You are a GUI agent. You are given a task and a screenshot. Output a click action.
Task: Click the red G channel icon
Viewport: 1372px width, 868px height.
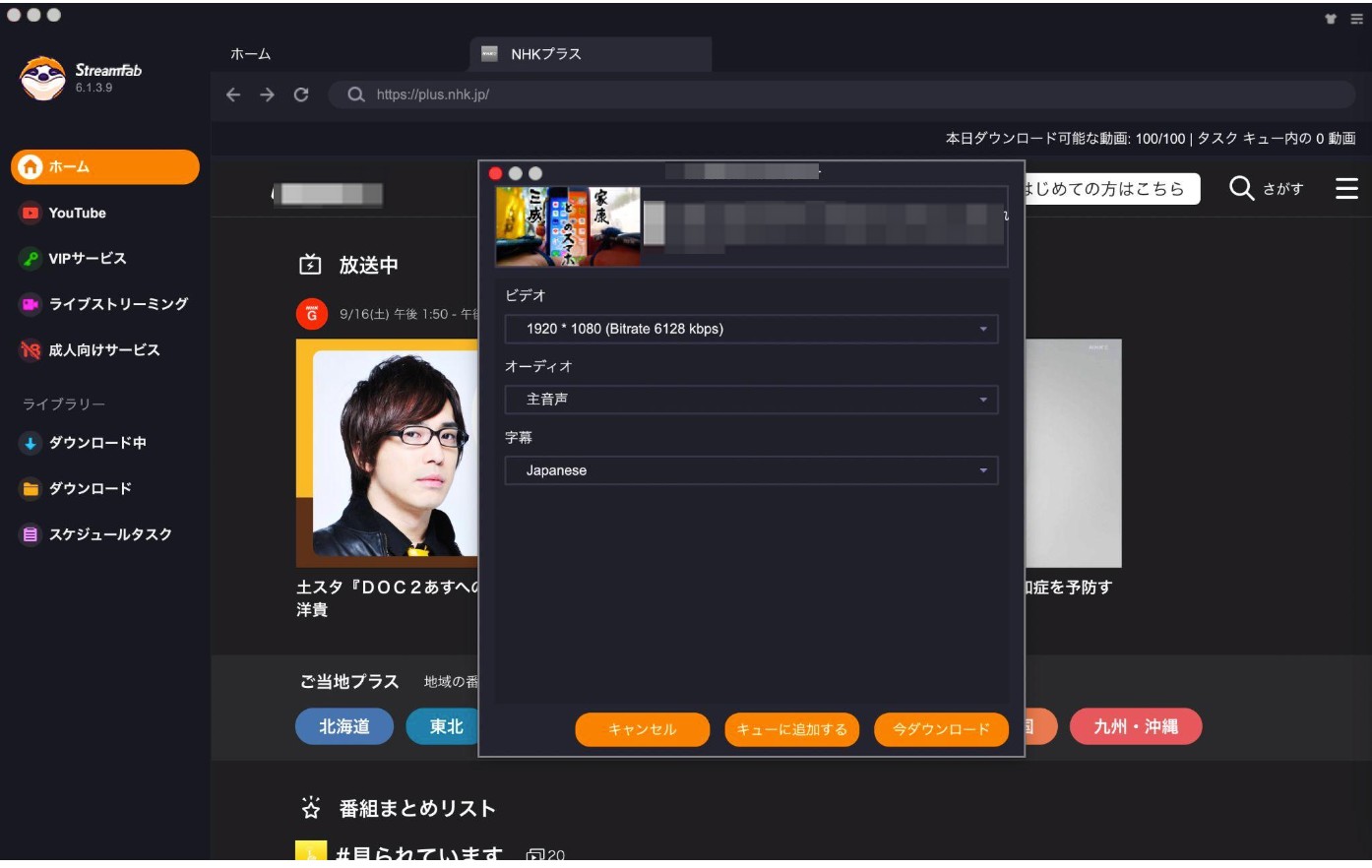tap(312, 314)
